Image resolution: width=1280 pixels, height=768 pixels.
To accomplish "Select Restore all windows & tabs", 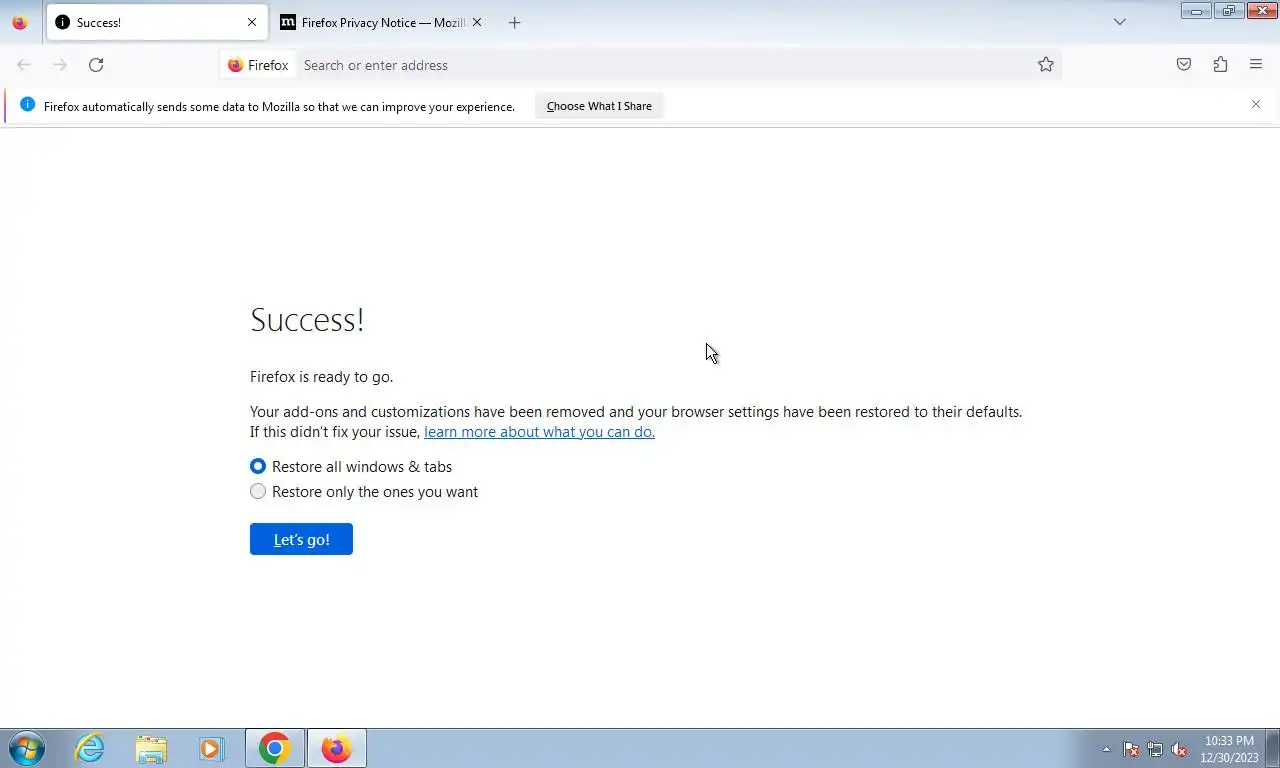I will point(258,466).
